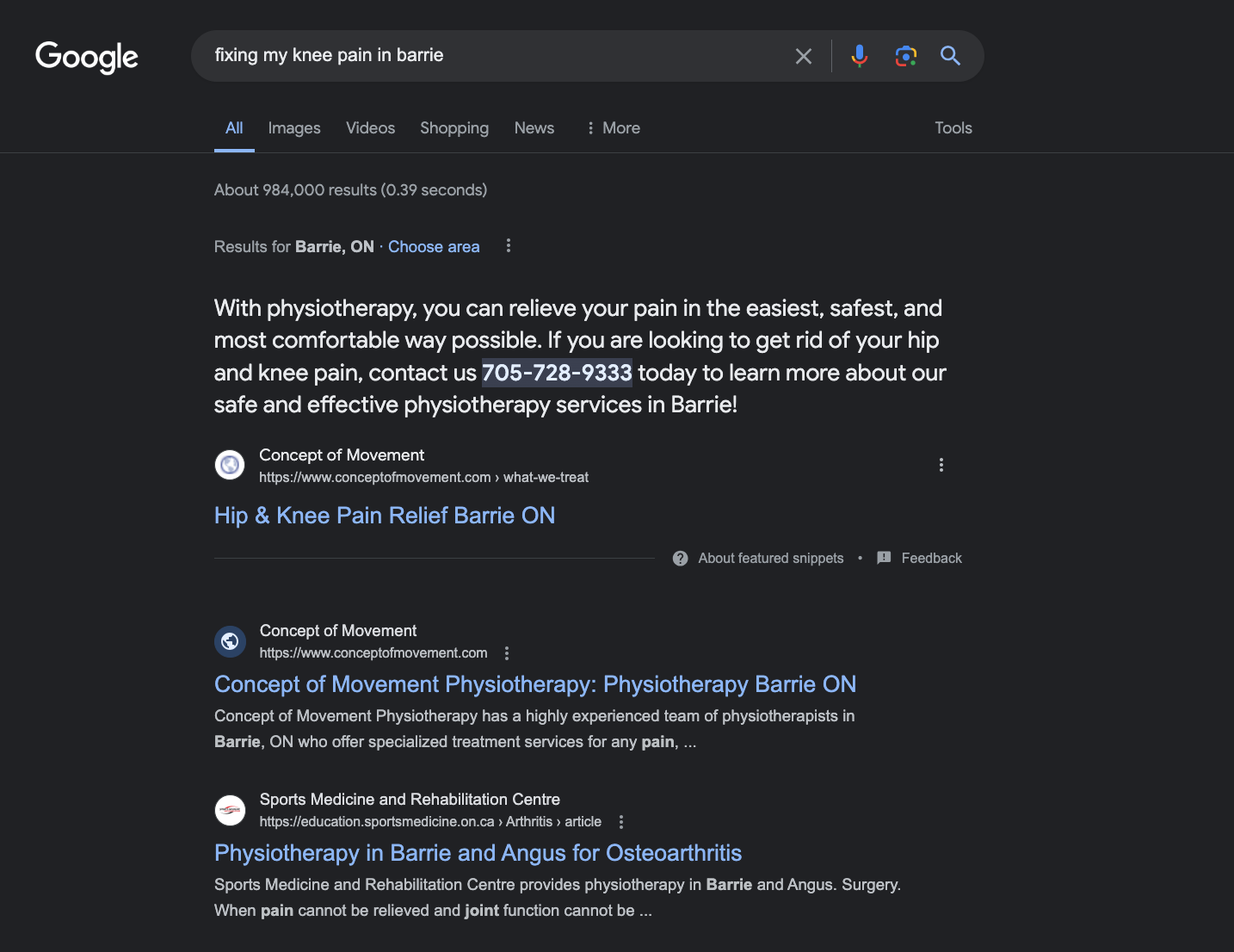Click the Choose area link
The image size is (1234, 952).
click(x=433, y=246)
